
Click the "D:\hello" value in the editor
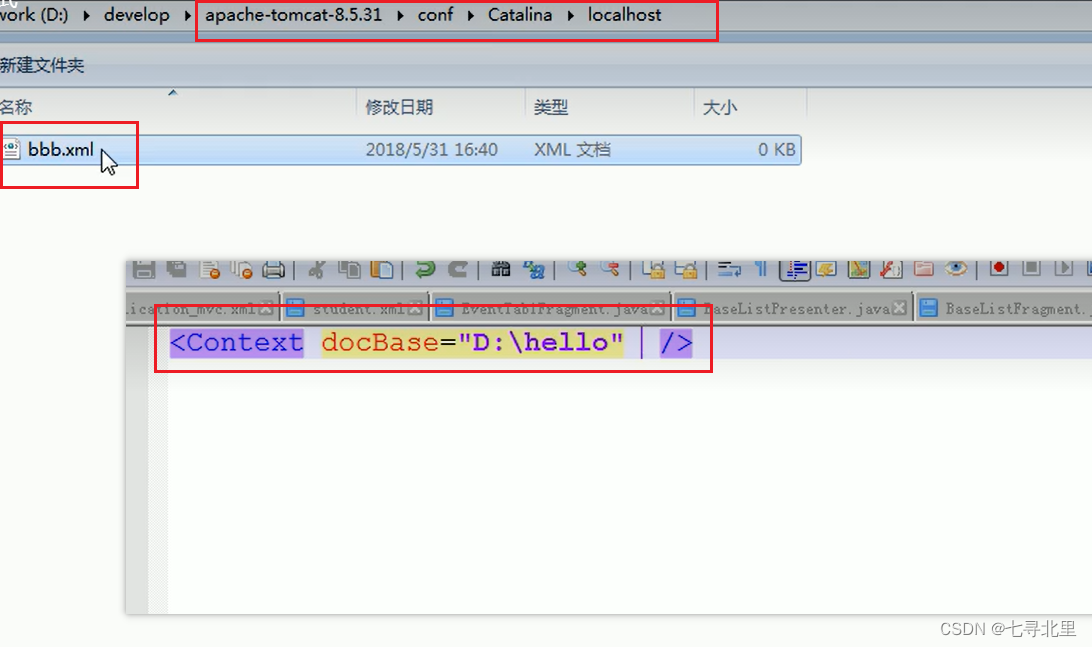540,343
